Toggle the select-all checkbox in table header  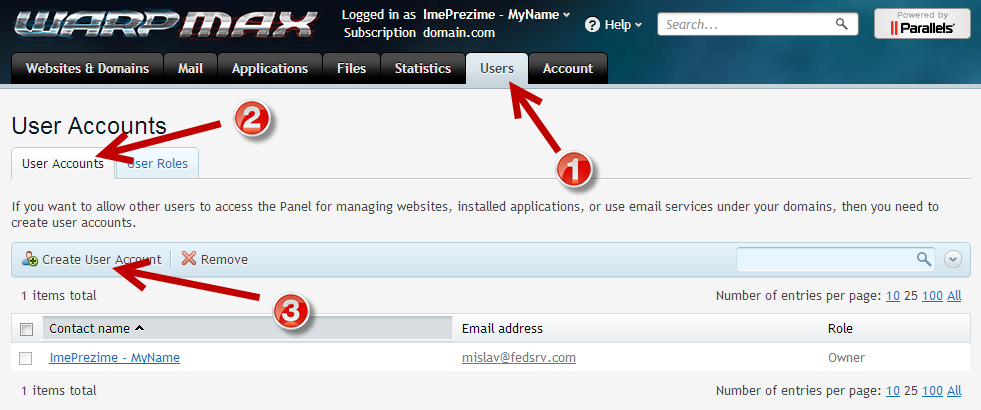click(x=27, y=329)
